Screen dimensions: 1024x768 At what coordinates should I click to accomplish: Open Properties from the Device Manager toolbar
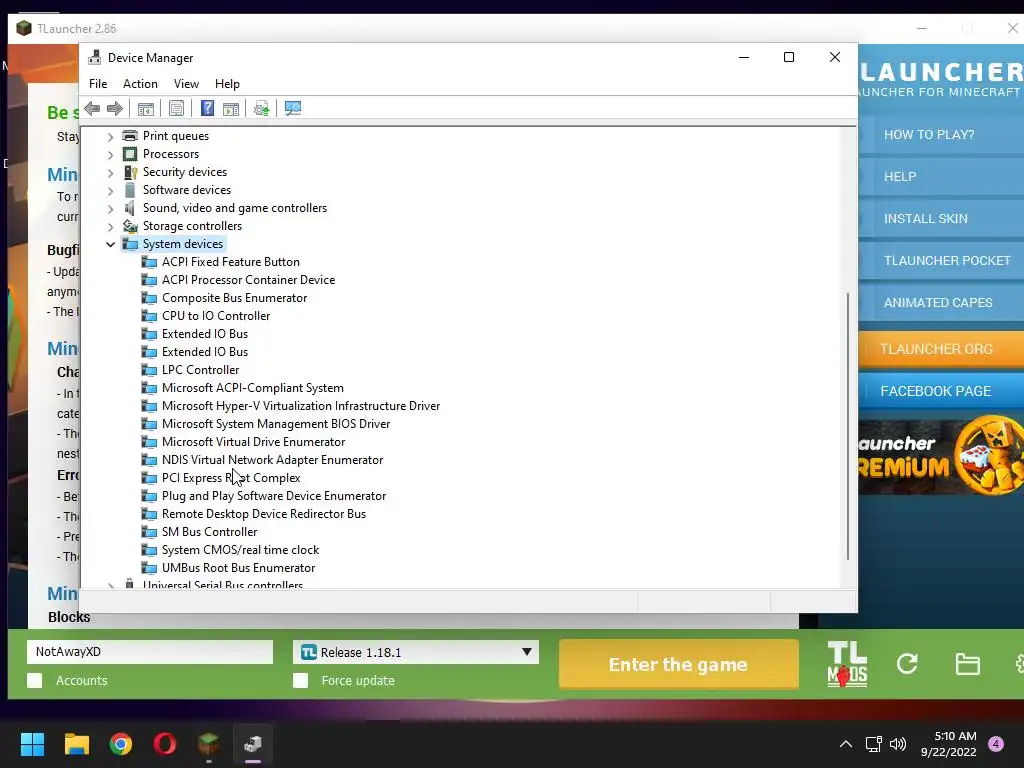click(176, 108)
